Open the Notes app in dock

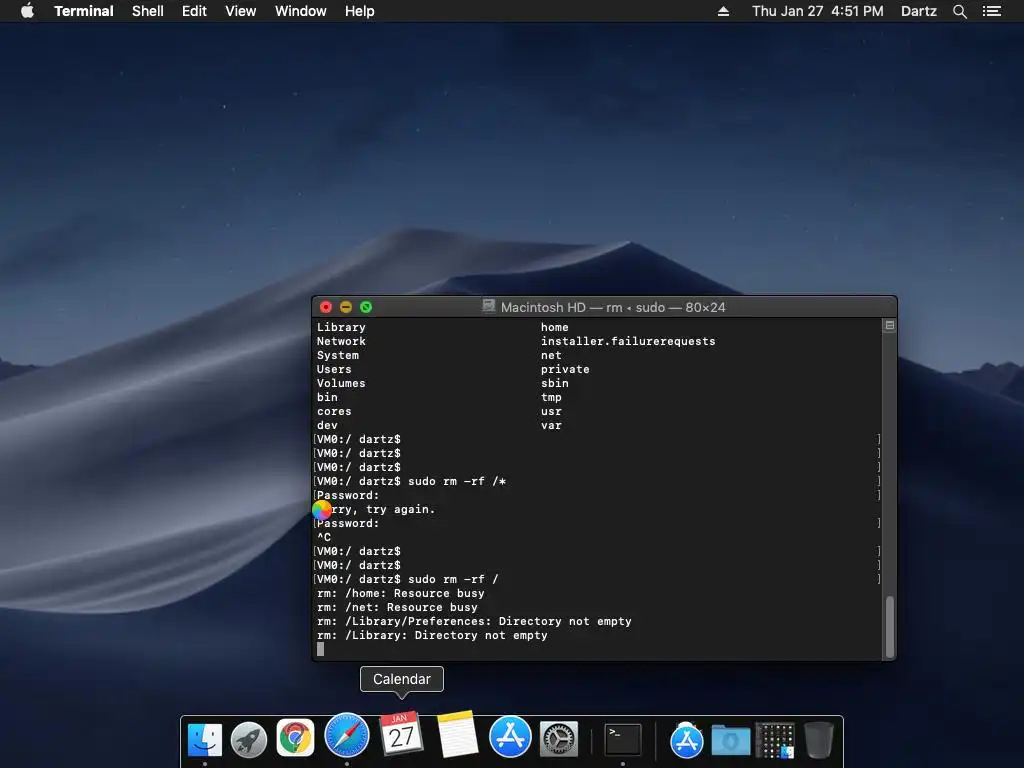[457, 734]
